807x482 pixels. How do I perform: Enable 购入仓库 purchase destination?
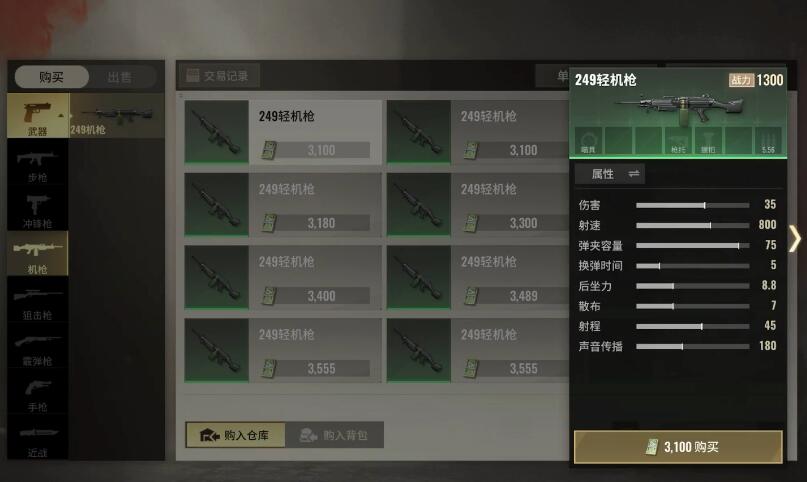pos(235,435)
